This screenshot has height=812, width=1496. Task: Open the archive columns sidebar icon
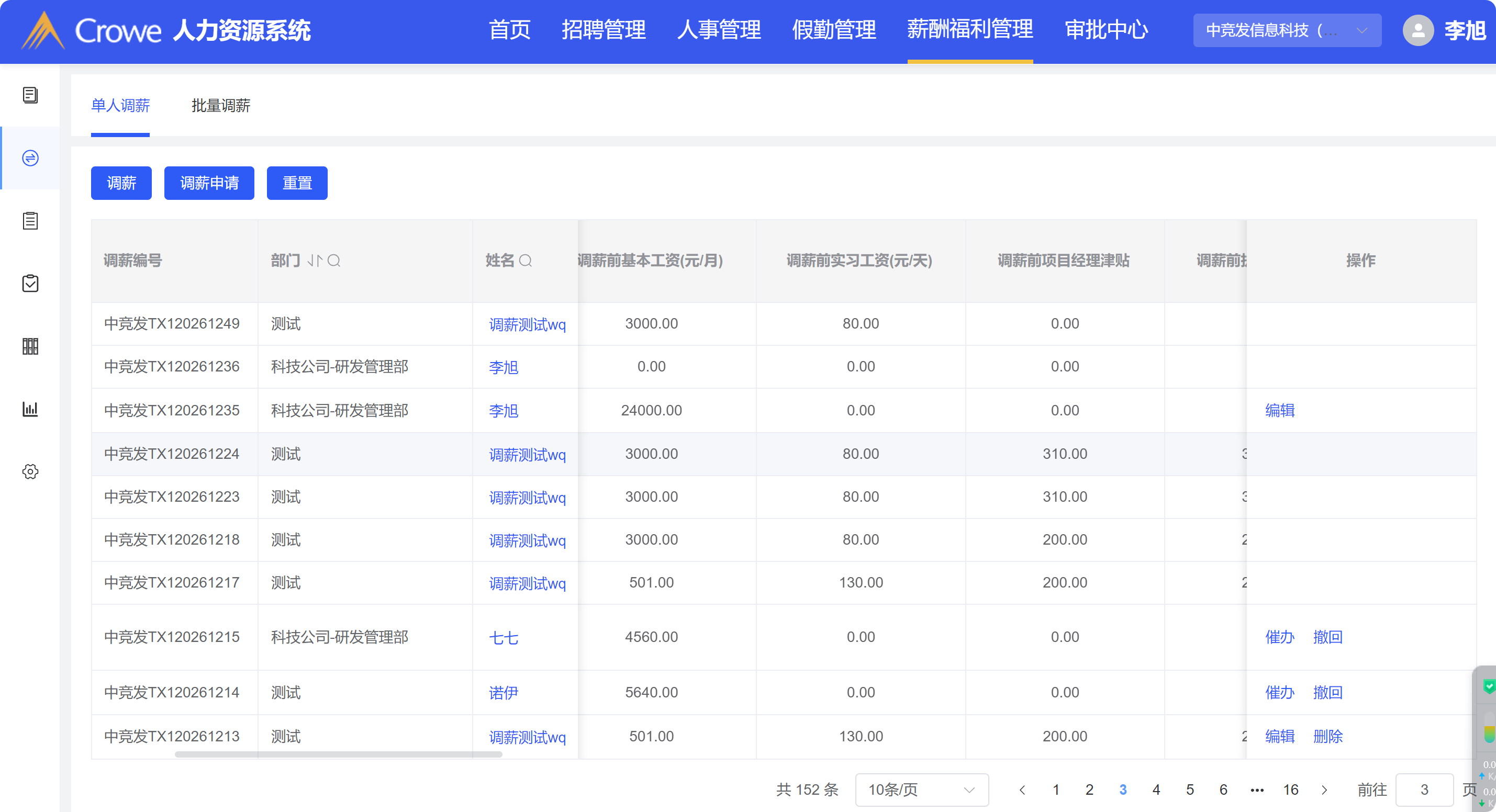(x=30, y=346)
